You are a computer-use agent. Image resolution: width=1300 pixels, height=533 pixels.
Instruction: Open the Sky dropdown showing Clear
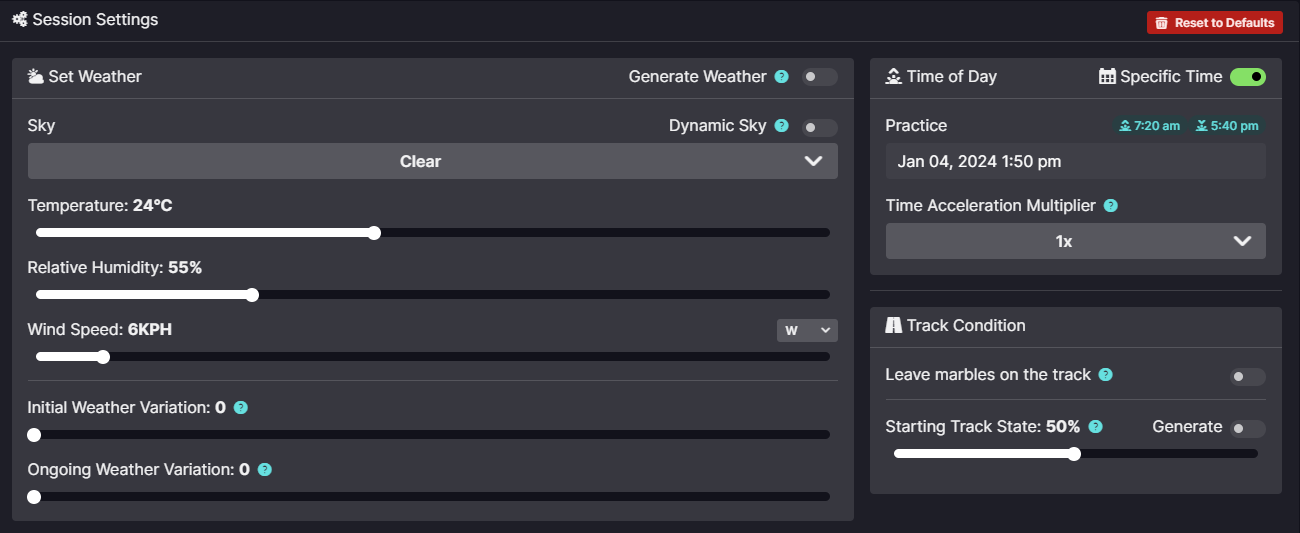click(432, 161)
